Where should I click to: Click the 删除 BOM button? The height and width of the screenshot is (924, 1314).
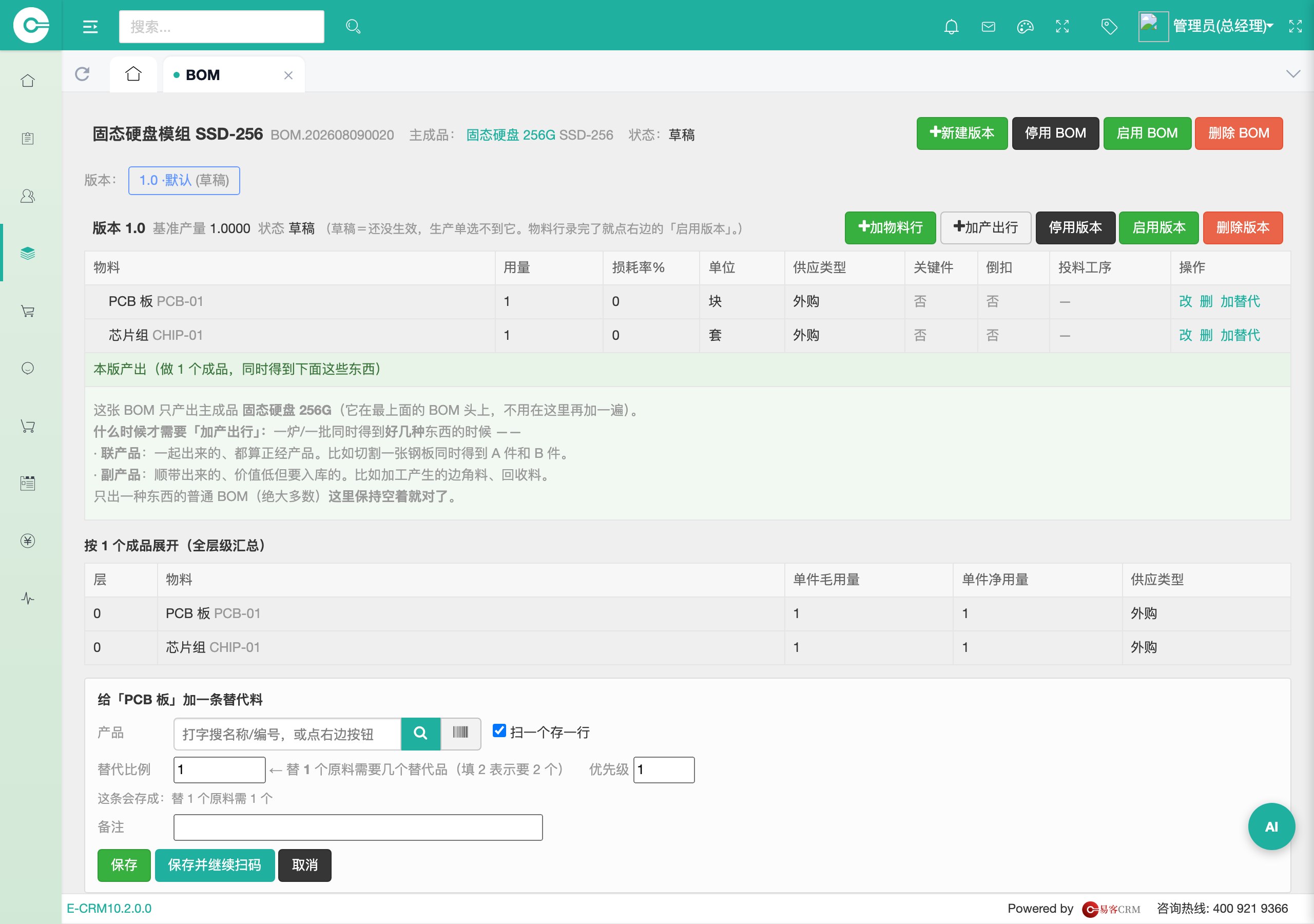tap(1239, 133)
